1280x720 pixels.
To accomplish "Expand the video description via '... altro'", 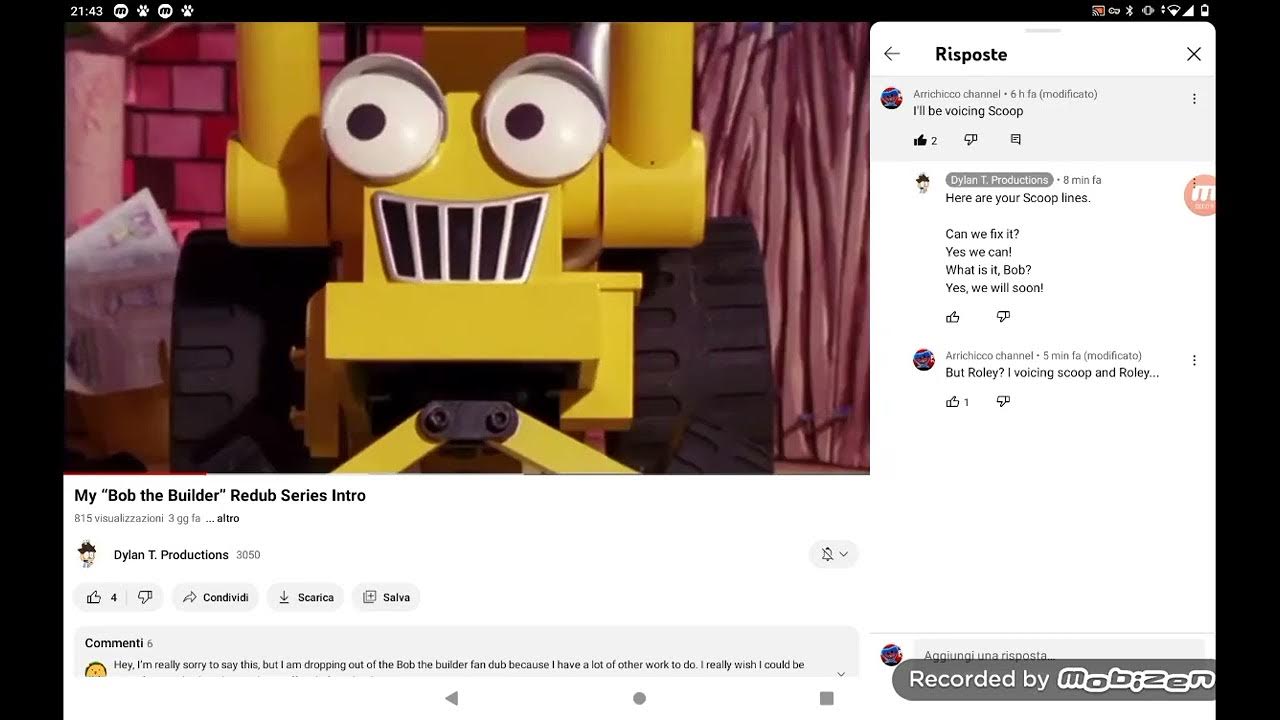I will pos(223,518).
